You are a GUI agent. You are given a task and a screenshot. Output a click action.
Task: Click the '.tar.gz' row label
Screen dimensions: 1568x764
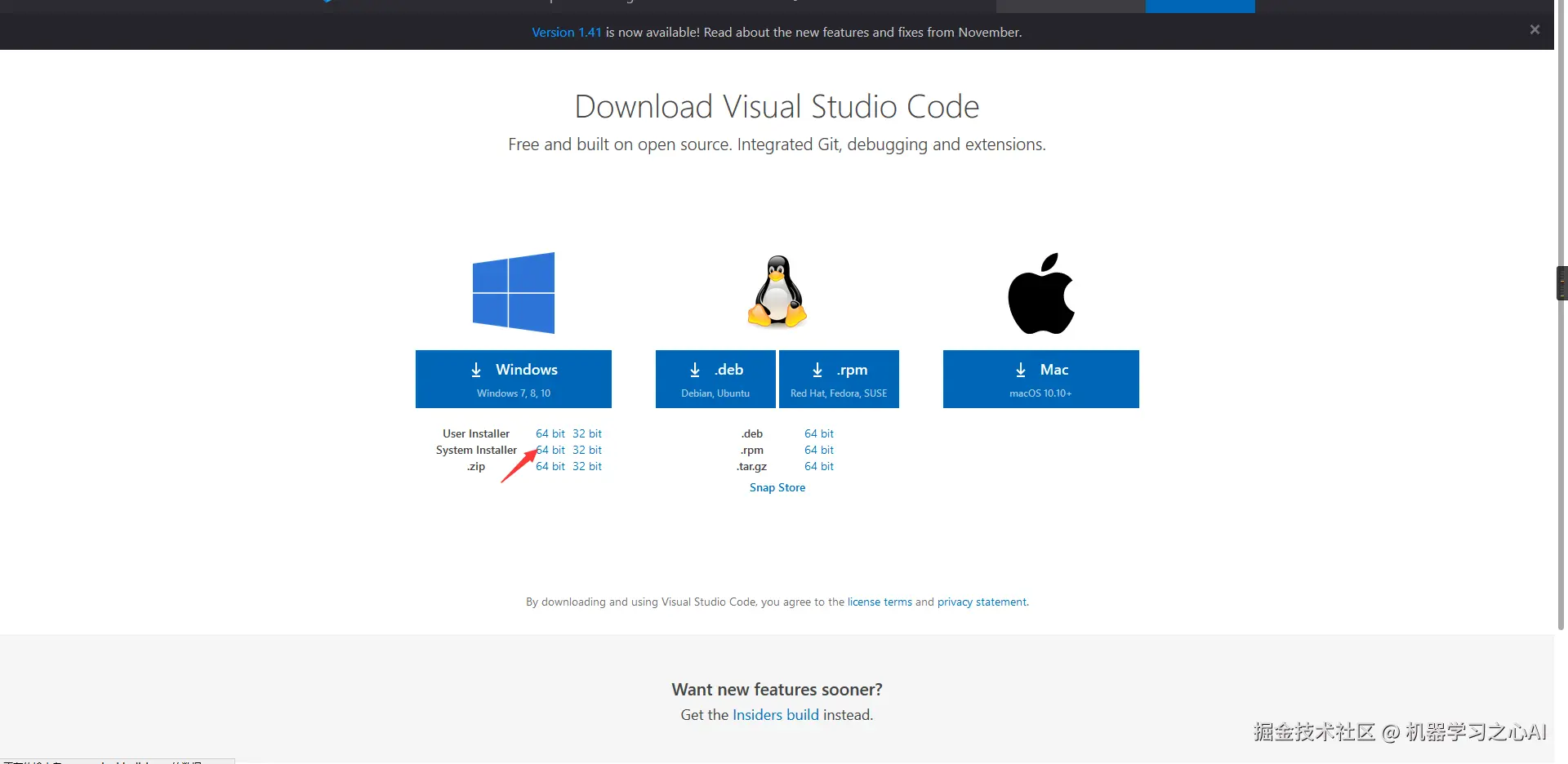pos(752,466)
